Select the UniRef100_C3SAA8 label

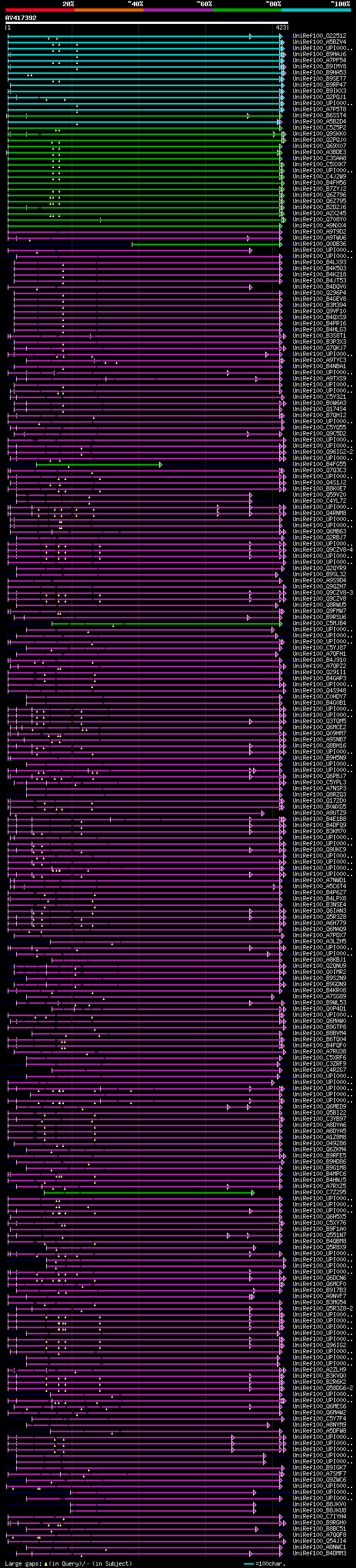click(319, 159)
